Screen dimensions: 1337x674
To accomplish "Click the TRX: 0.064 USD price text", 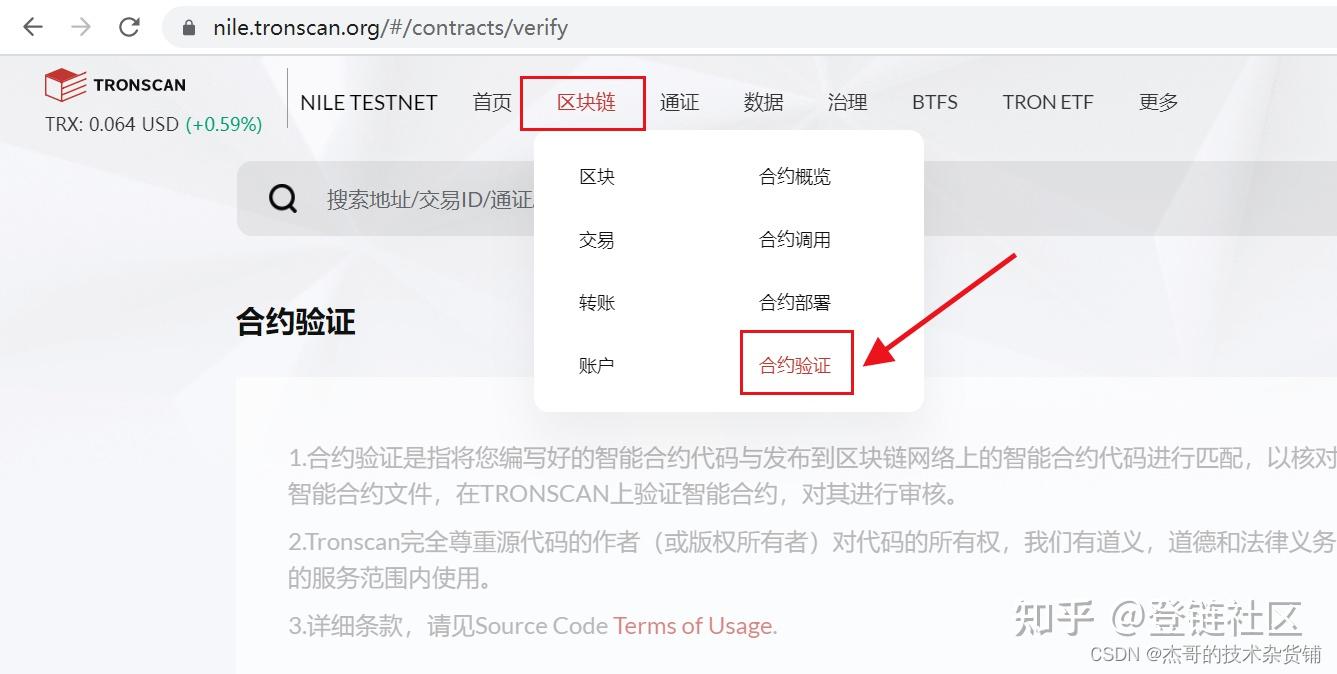I will pos(112,125).
